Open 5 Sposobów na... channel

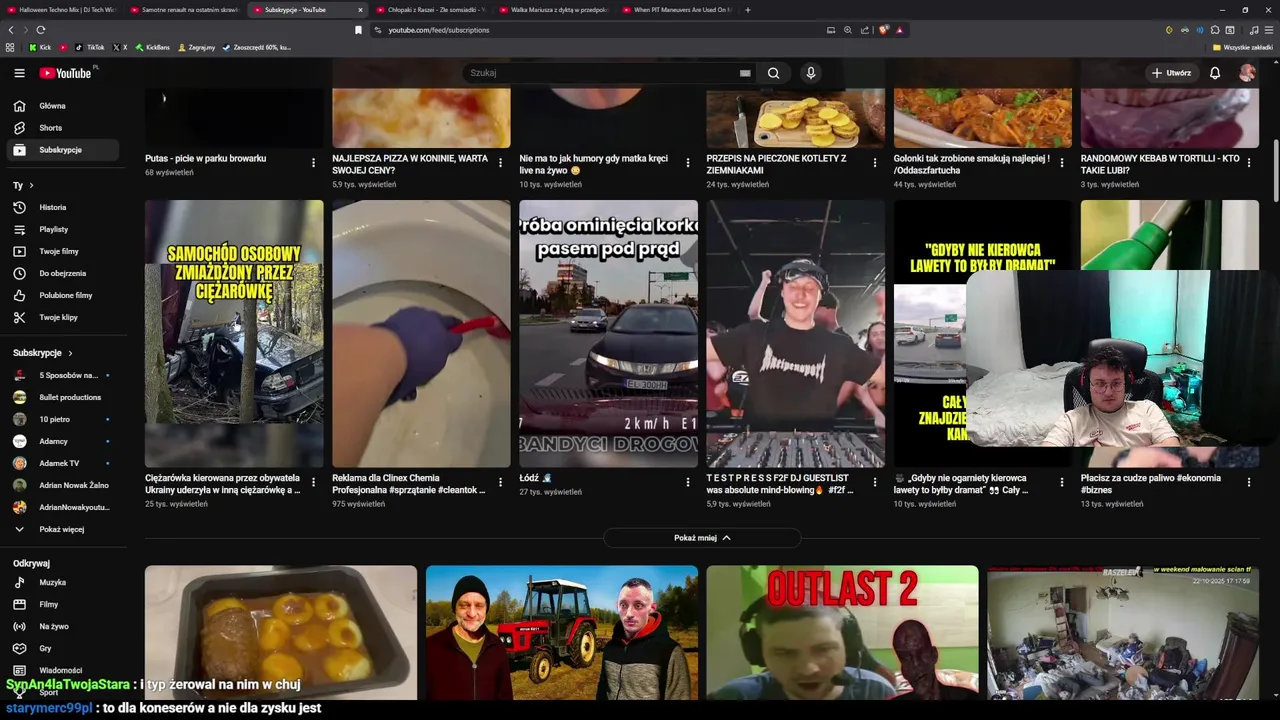(x=64, y=375)
